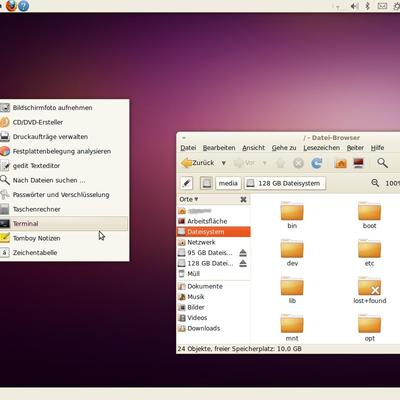This screenshot has width=400, height=400.
Task: Select Arbeitsfläche in the sidebar
Action: tap(213, 221)
